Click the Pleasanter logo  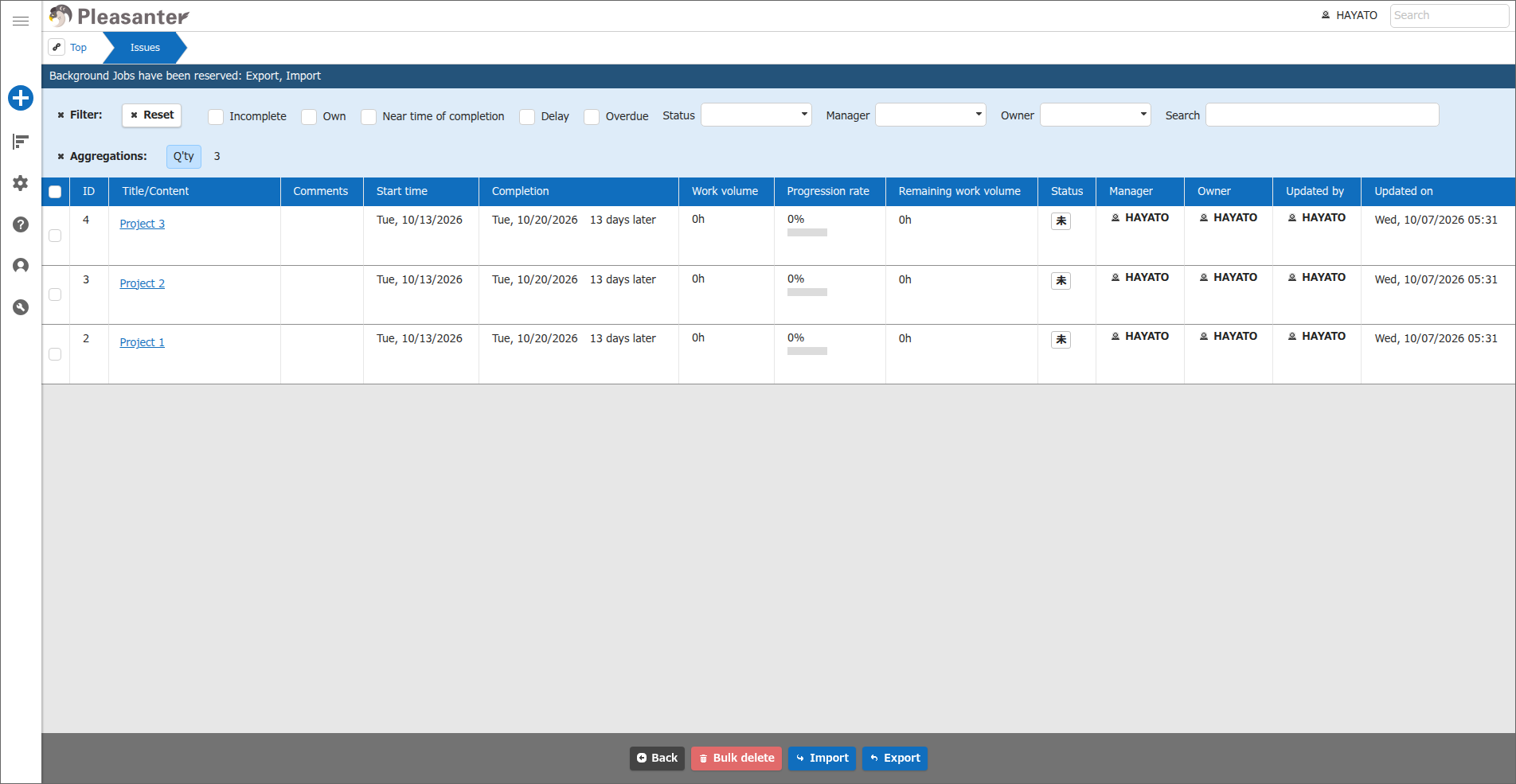(x=119, y=16)
